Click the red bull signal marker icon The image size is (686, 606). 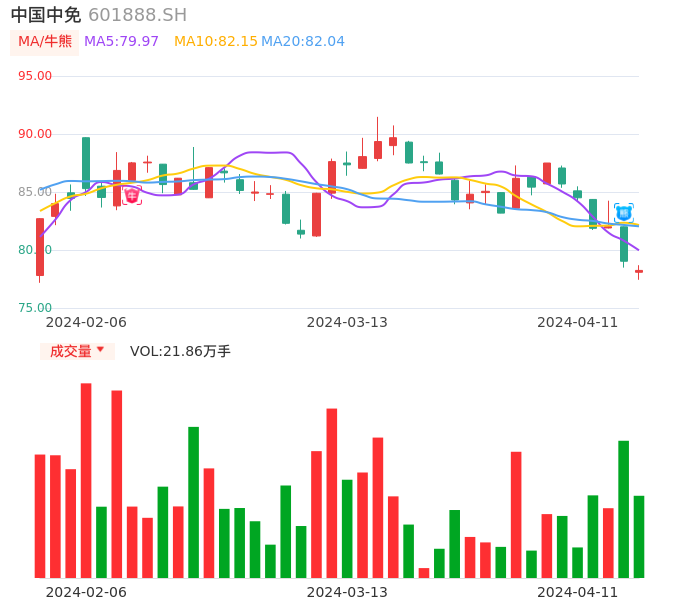pos(132,196)
